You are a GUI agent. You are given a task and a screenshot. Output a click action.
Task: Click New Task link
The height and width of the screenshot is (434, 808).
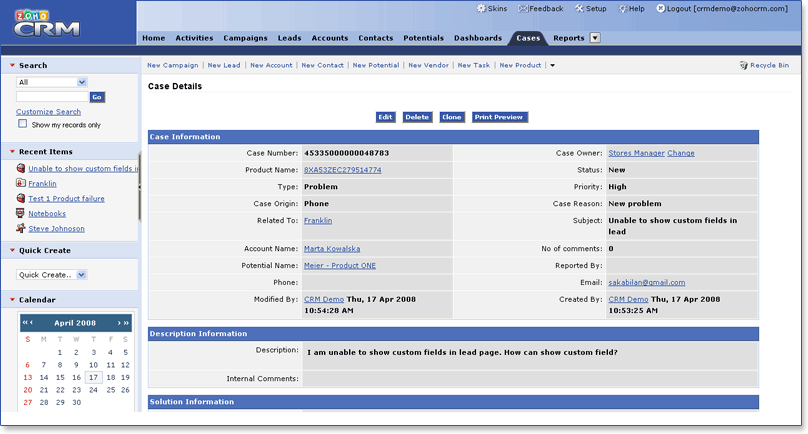474,65
